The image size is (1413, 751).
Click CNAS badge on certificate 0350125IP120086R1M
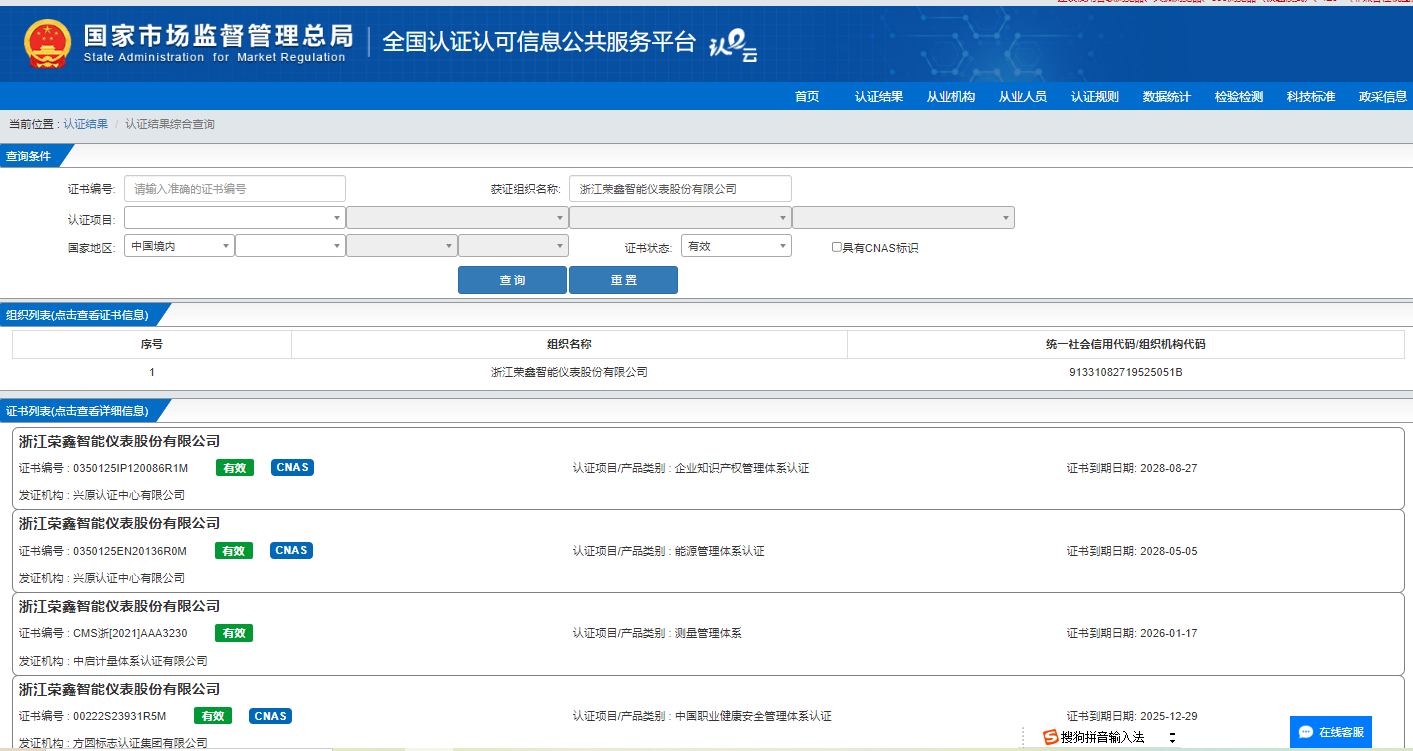click(292, 467)
